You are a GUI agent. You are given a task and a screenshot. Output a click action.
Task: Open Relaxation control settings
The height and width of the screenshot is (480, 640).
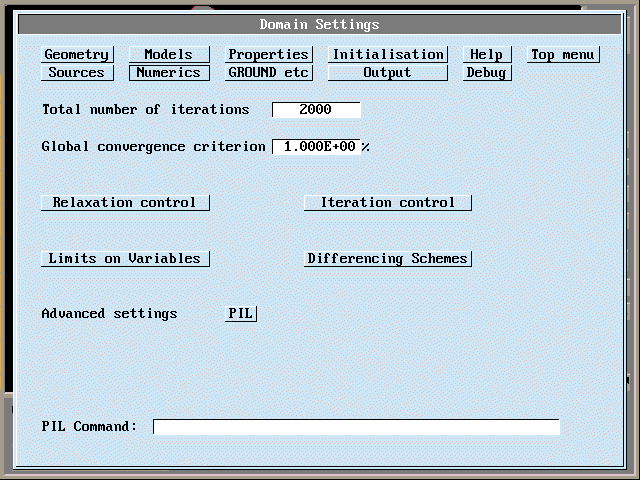click(x=125, y=203)
